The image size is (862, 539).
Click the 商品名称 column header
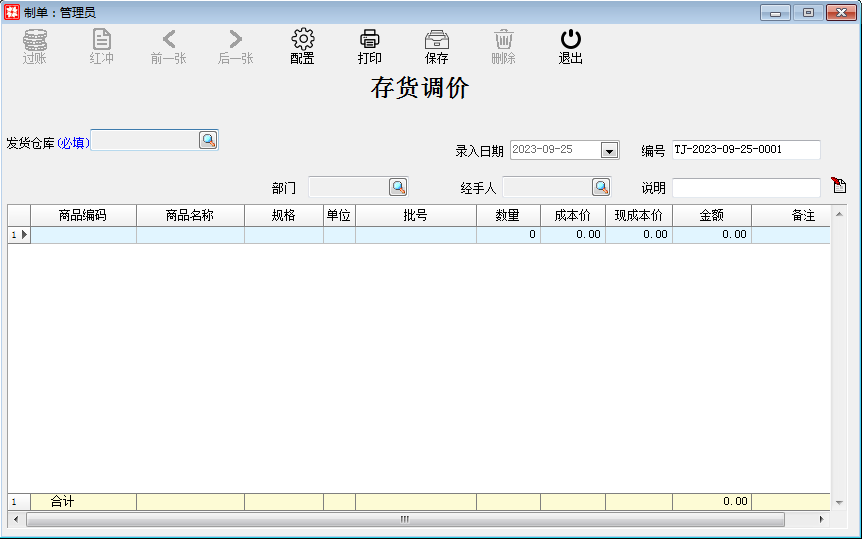(190, 215)
